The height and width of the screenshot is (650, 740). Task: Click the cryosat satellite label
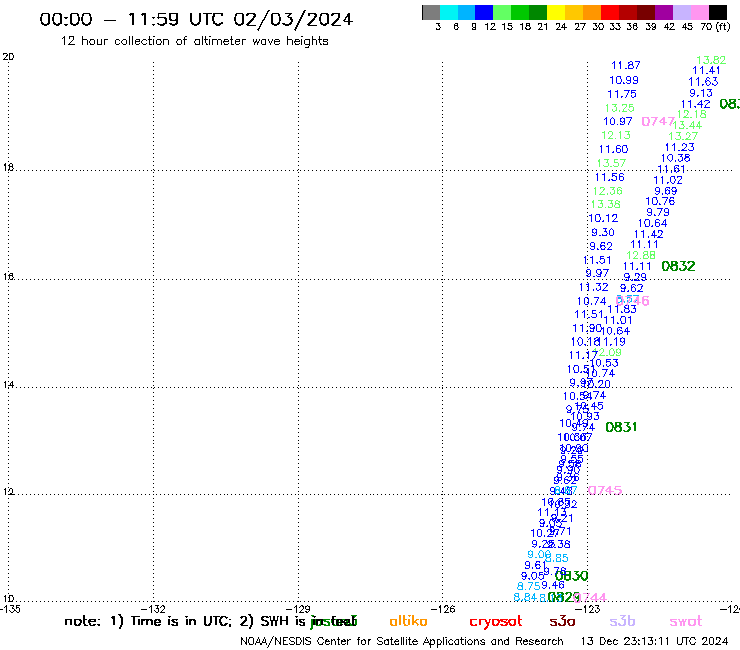pyautogui.click(x=496, y=622)
